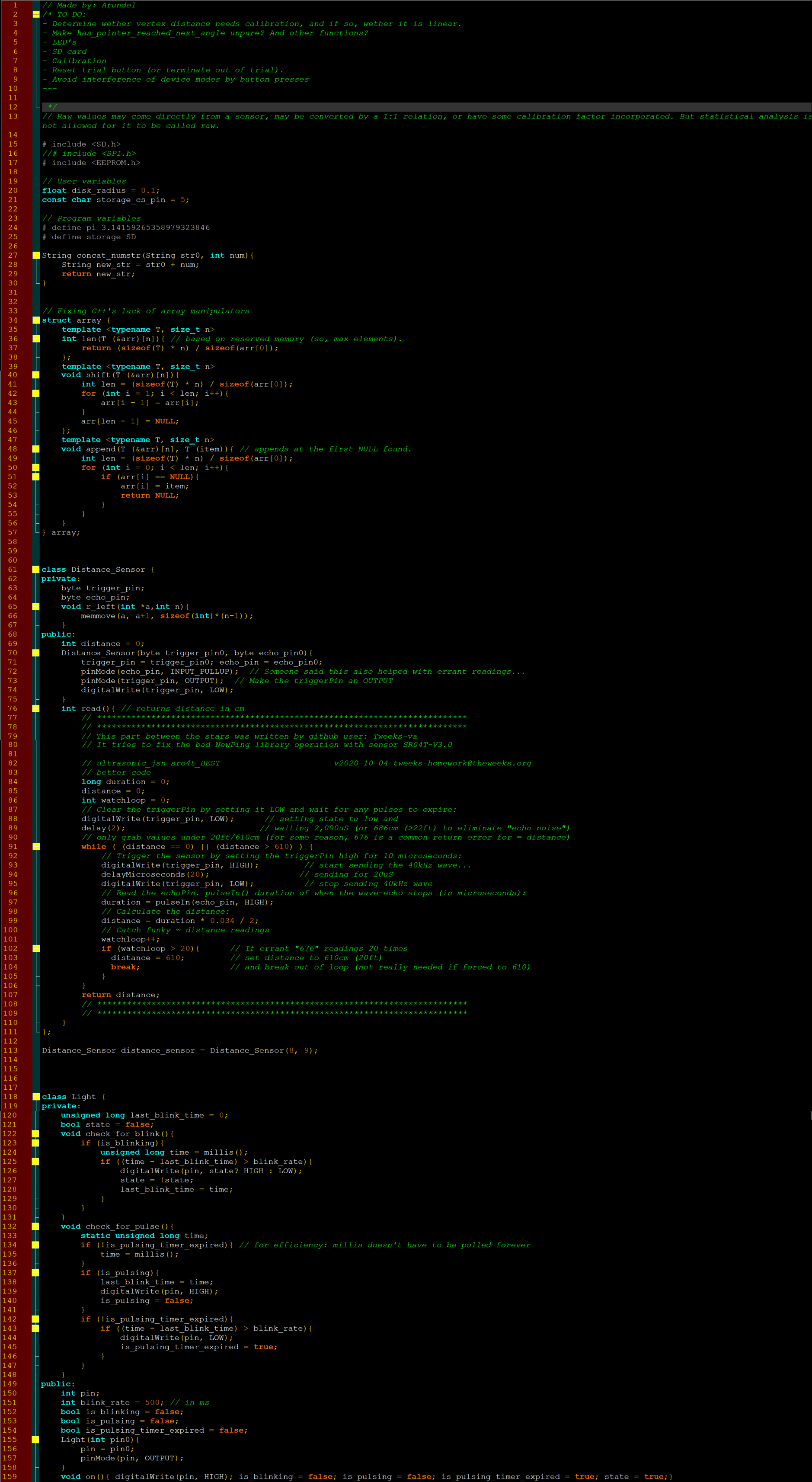Click line number 20 in the gutter
812x1482 pixels.
point(13,190)
